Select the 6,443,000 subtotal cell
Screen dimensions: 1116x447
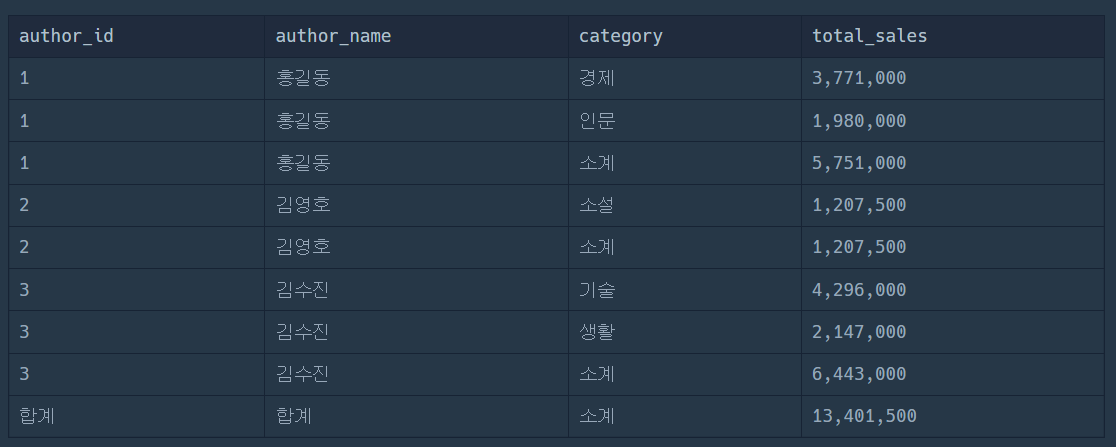coord(953,374)
